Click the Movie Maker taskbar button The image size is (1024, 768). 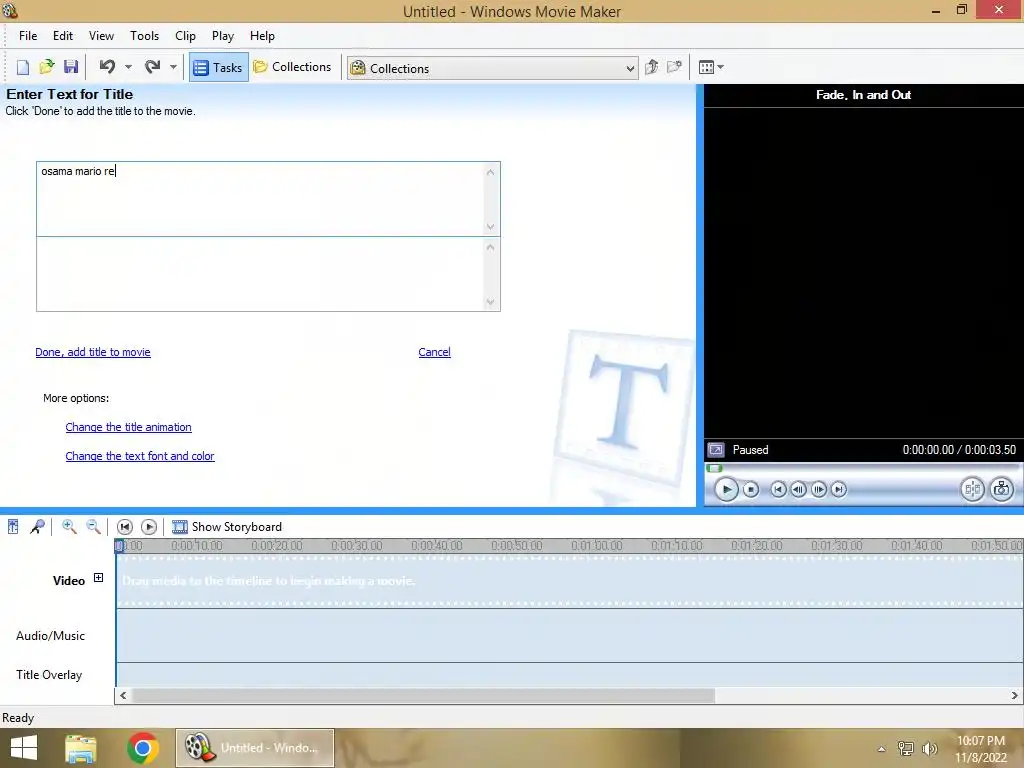[x=255, y=748]
